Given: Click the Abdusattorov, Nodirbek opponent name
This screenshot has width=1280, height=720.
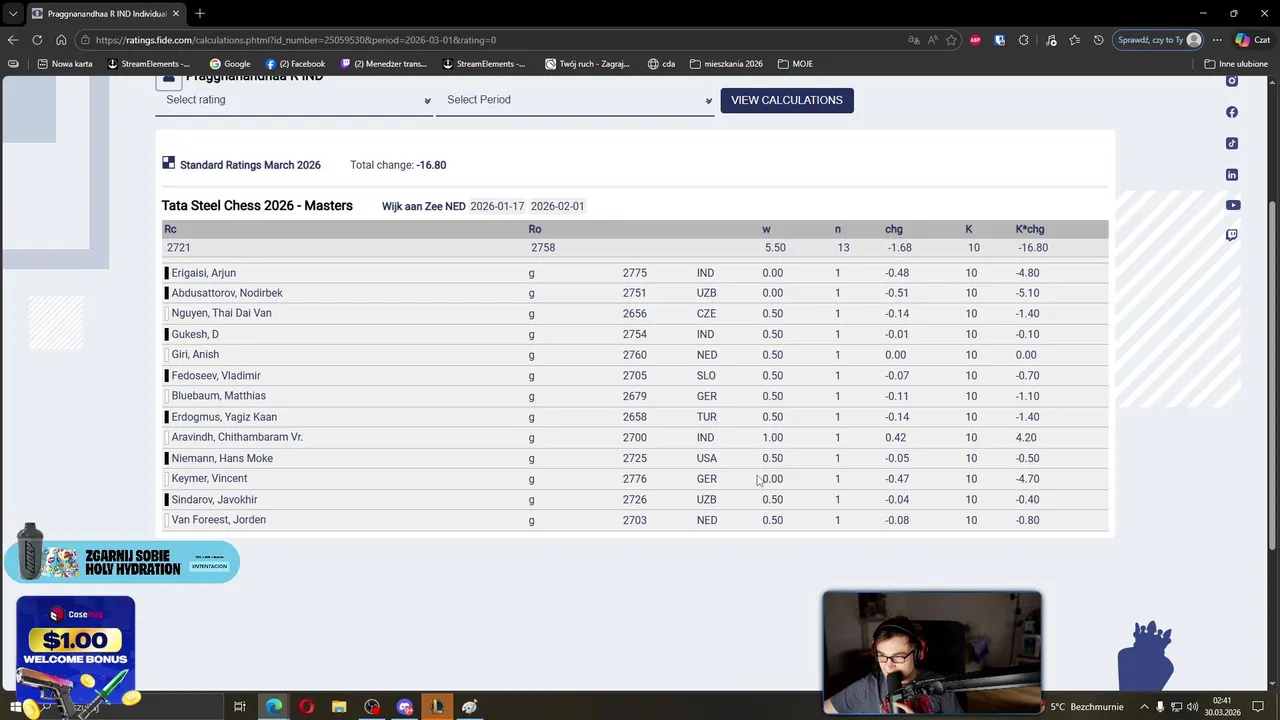Looking at the screenshot, I should [227, 293].
